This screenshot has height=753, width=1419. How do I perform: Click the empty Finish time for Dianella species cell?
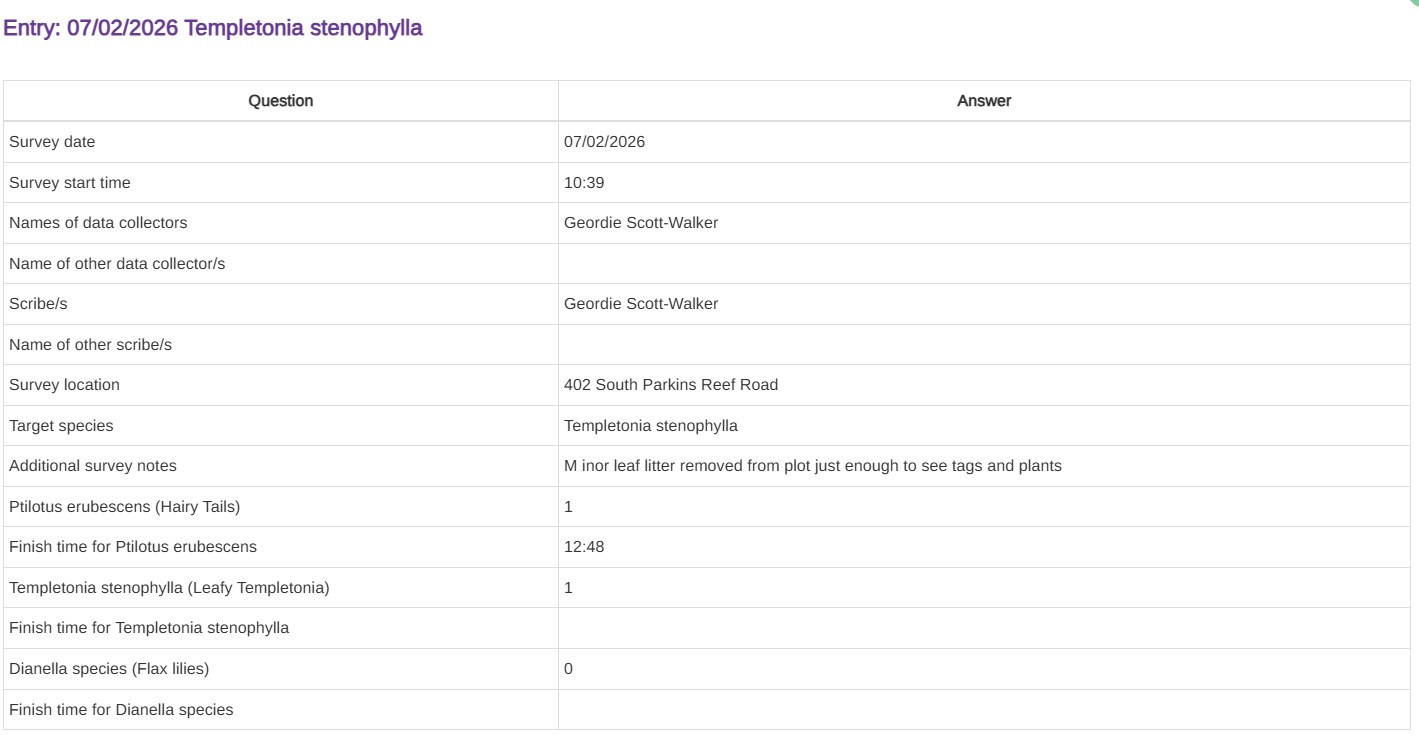click(984, 710)
